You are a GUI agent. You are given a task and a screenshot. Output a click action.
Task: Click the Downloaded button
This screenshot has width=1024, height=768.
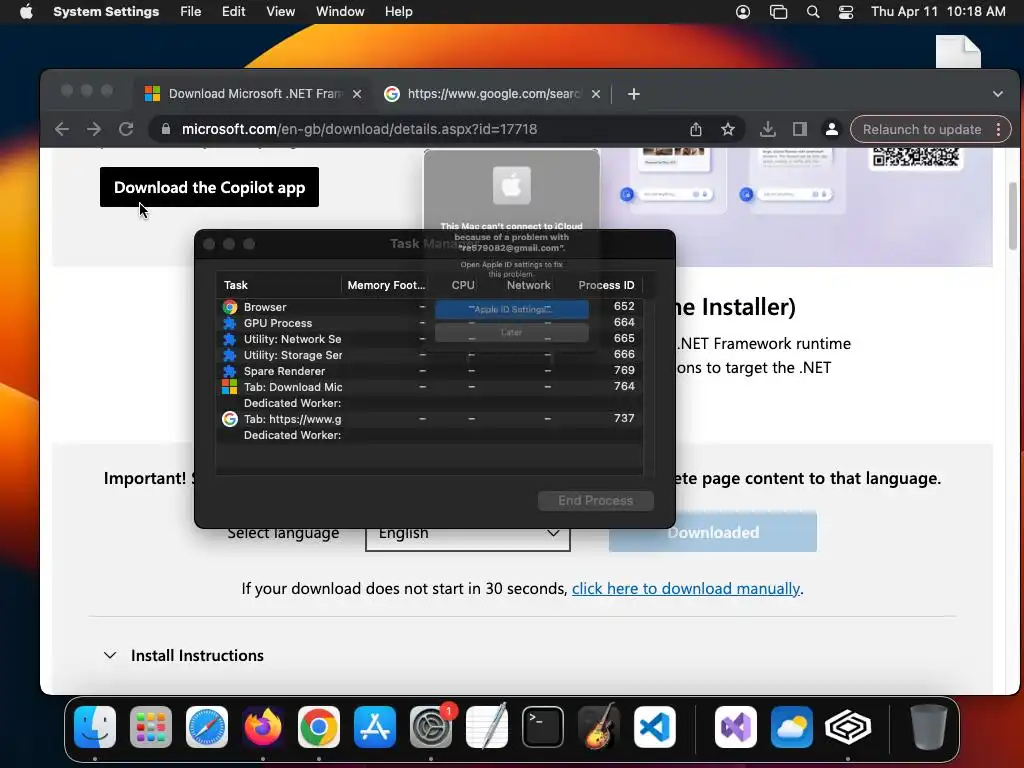click(713, 532)
